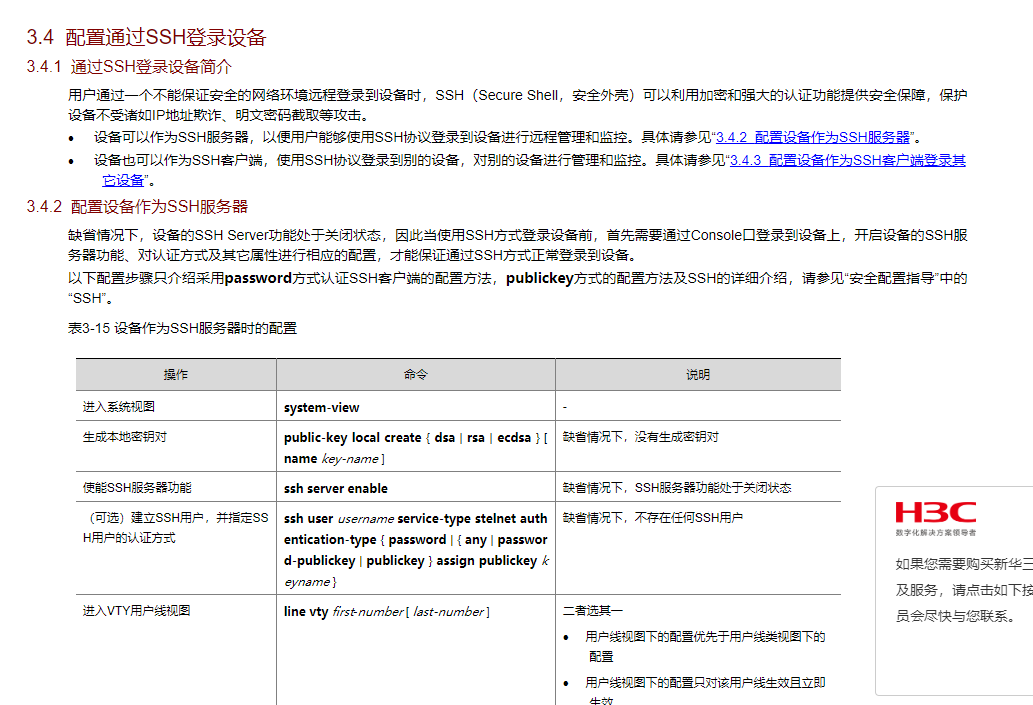Screen dimensions: 1033x705
Task: Click 缺省情况下，SSH服务器功能处于关闭状态 description
Action: point(677,488)
